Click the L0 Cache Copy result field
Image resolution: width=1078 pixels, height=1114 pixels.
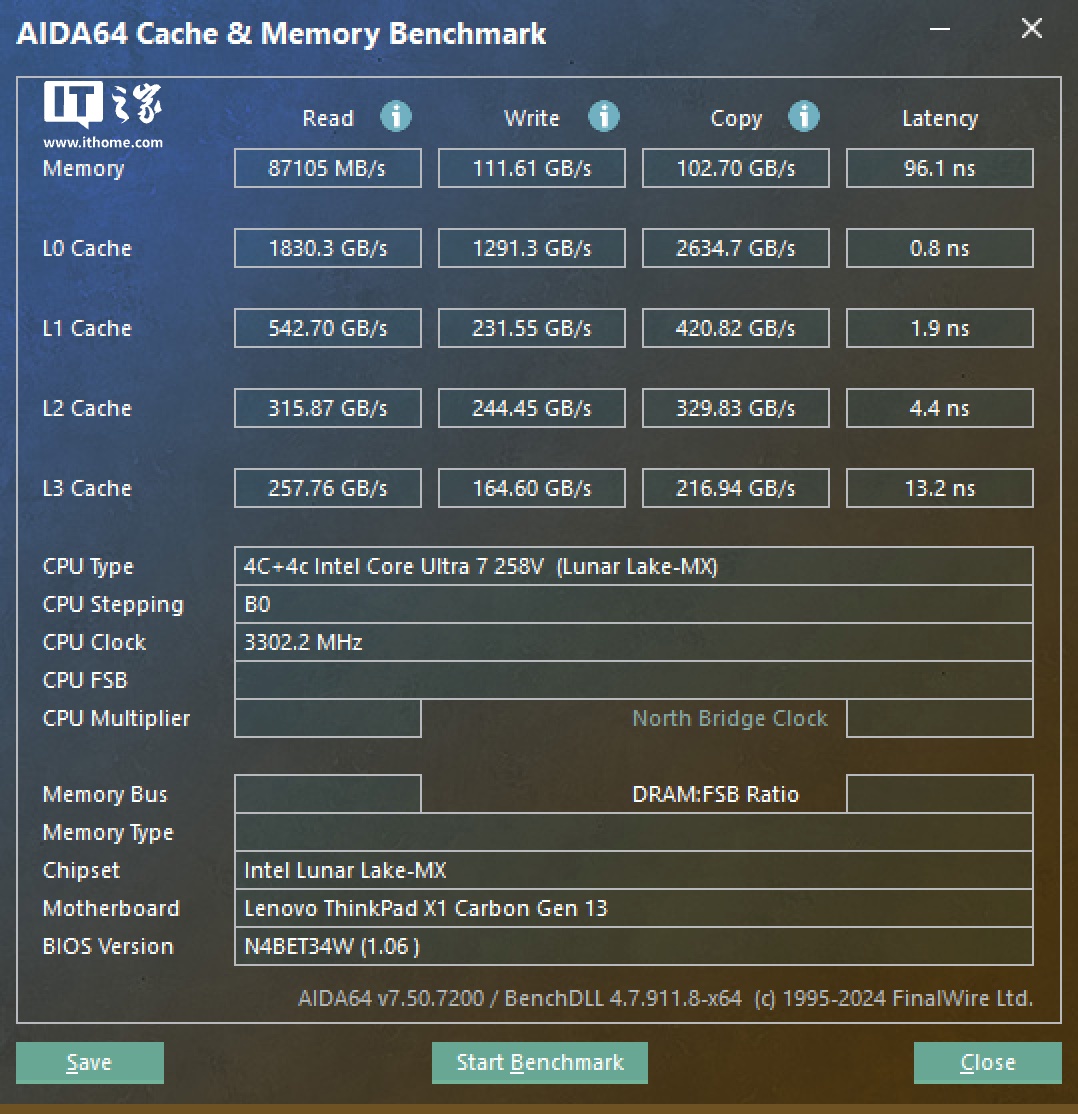click(735, 248)
